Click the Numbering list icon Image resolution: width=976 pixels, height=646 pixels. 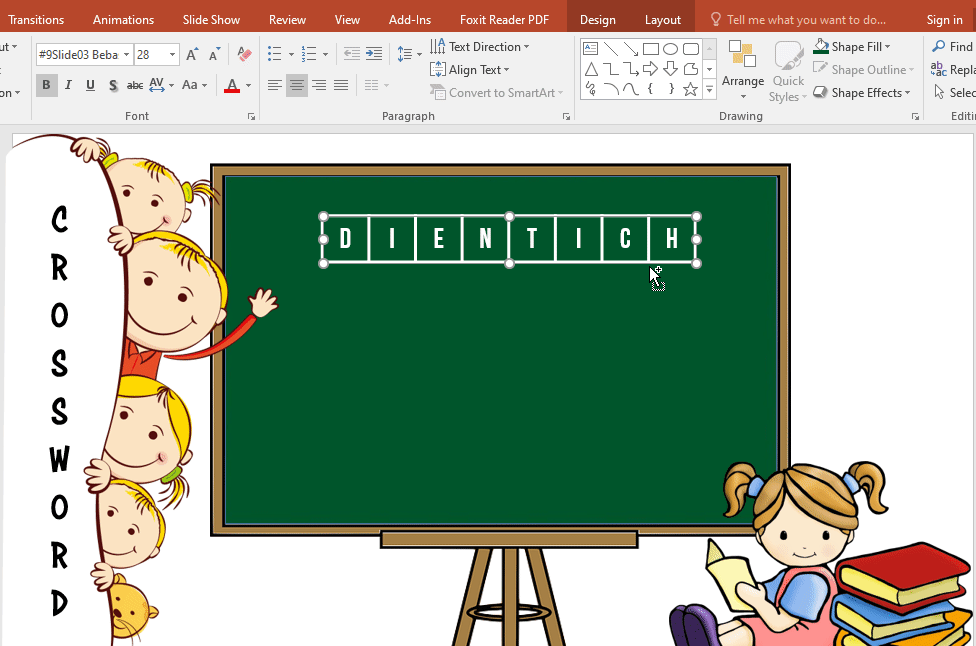click(x=309, y=54)
